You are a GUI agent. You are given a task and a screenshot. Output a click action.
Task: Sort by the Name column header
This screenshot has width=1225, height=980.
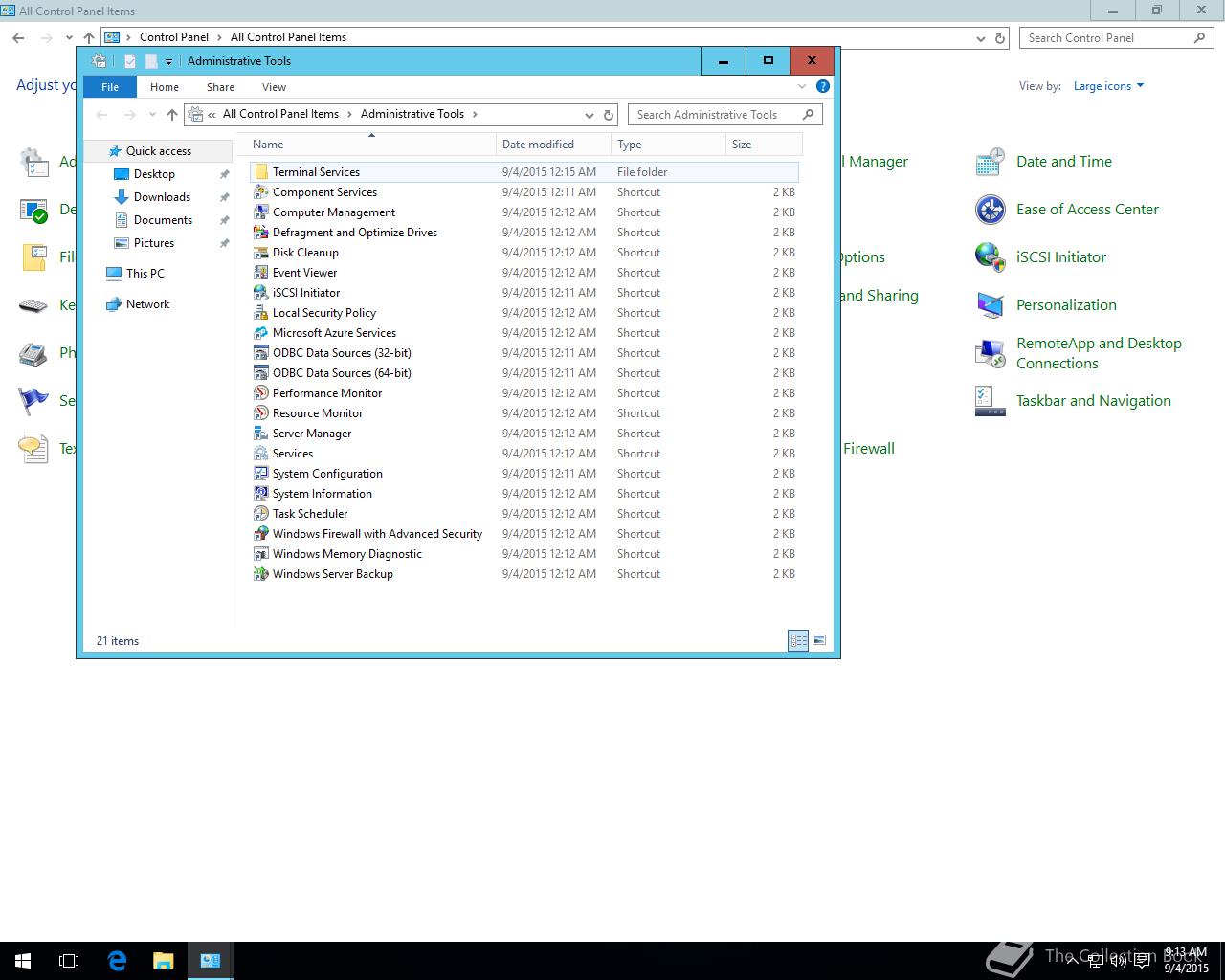(x=371, y=145)
